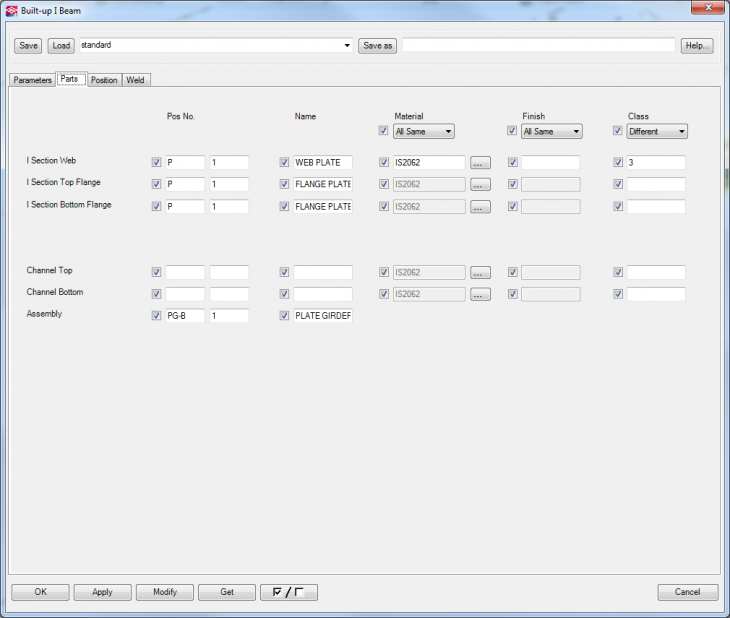Browse material for I Section Top Flange
This screenshot has width=730, height=618.
(480, 184)
